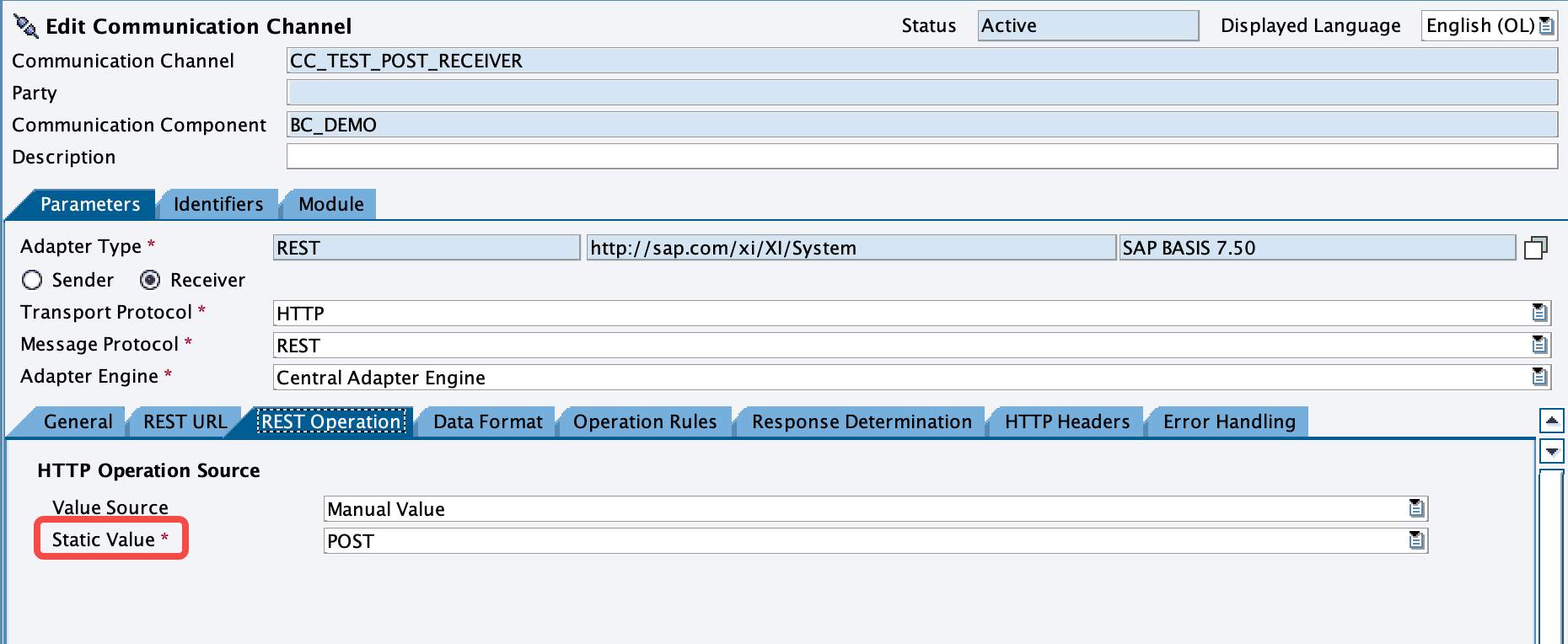Select the Receiver radio button
Image resolution: width=1568 pixels, height=644 pixels.
coord(150,280)
